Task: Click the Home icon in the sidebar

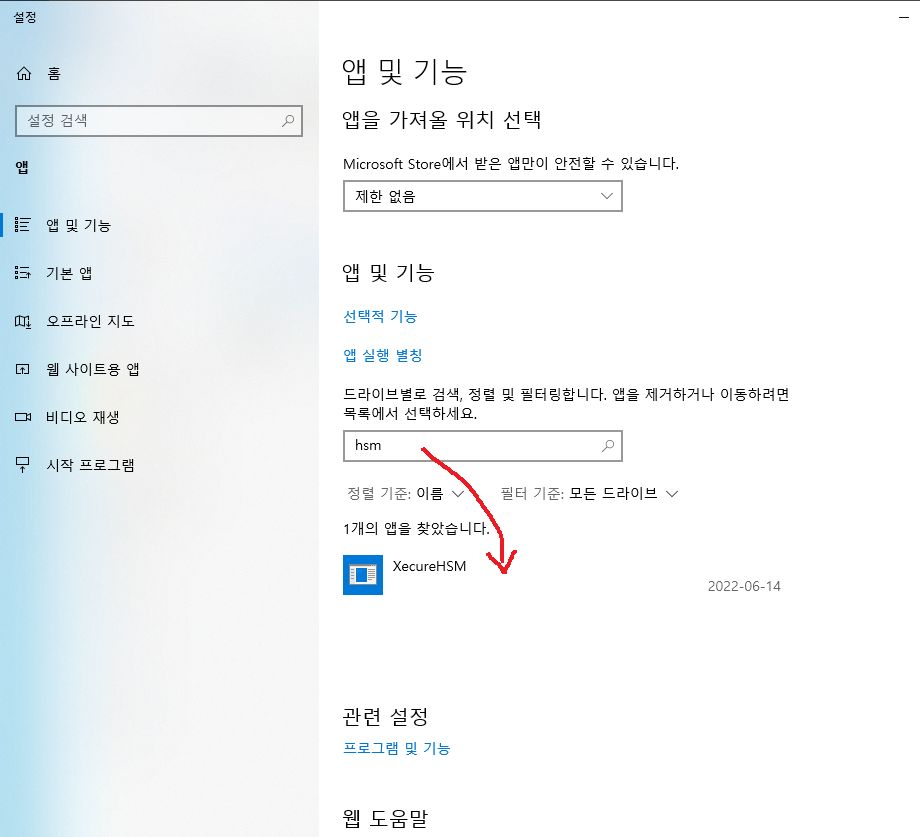Action: [24, 74]
